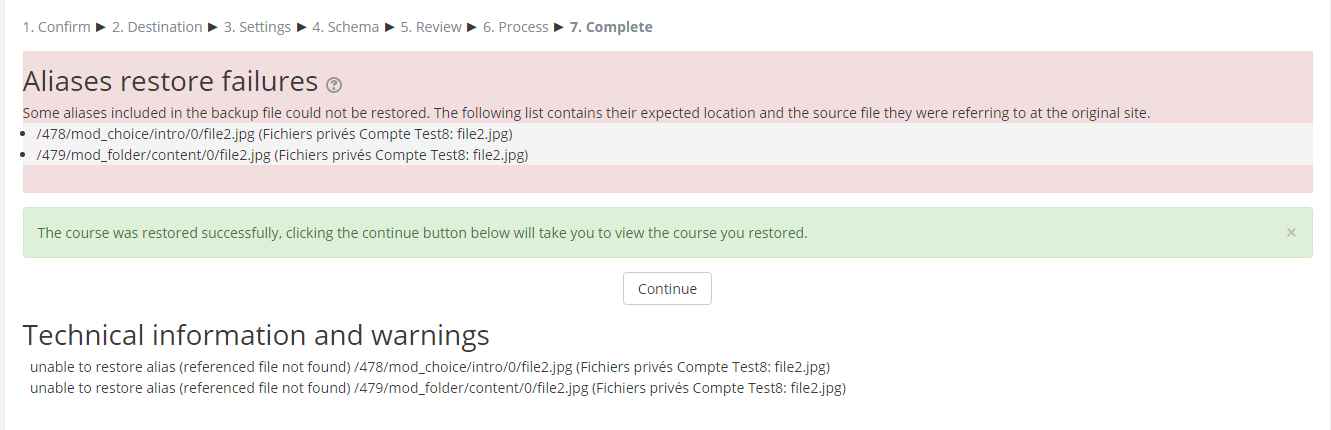The width and height of the screenshot is (1331, 430).
Task: Open help icon beside Aliases restore failures
Action: tap(334, 85)
